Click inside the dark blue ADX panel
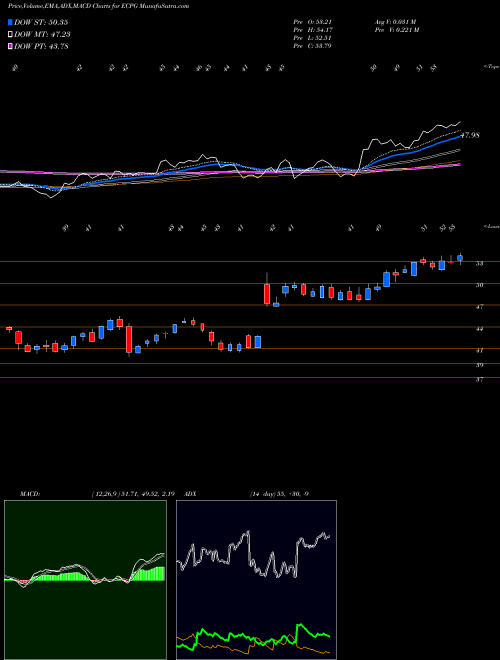The image size is (500, 660). click(x=256, y=580)
